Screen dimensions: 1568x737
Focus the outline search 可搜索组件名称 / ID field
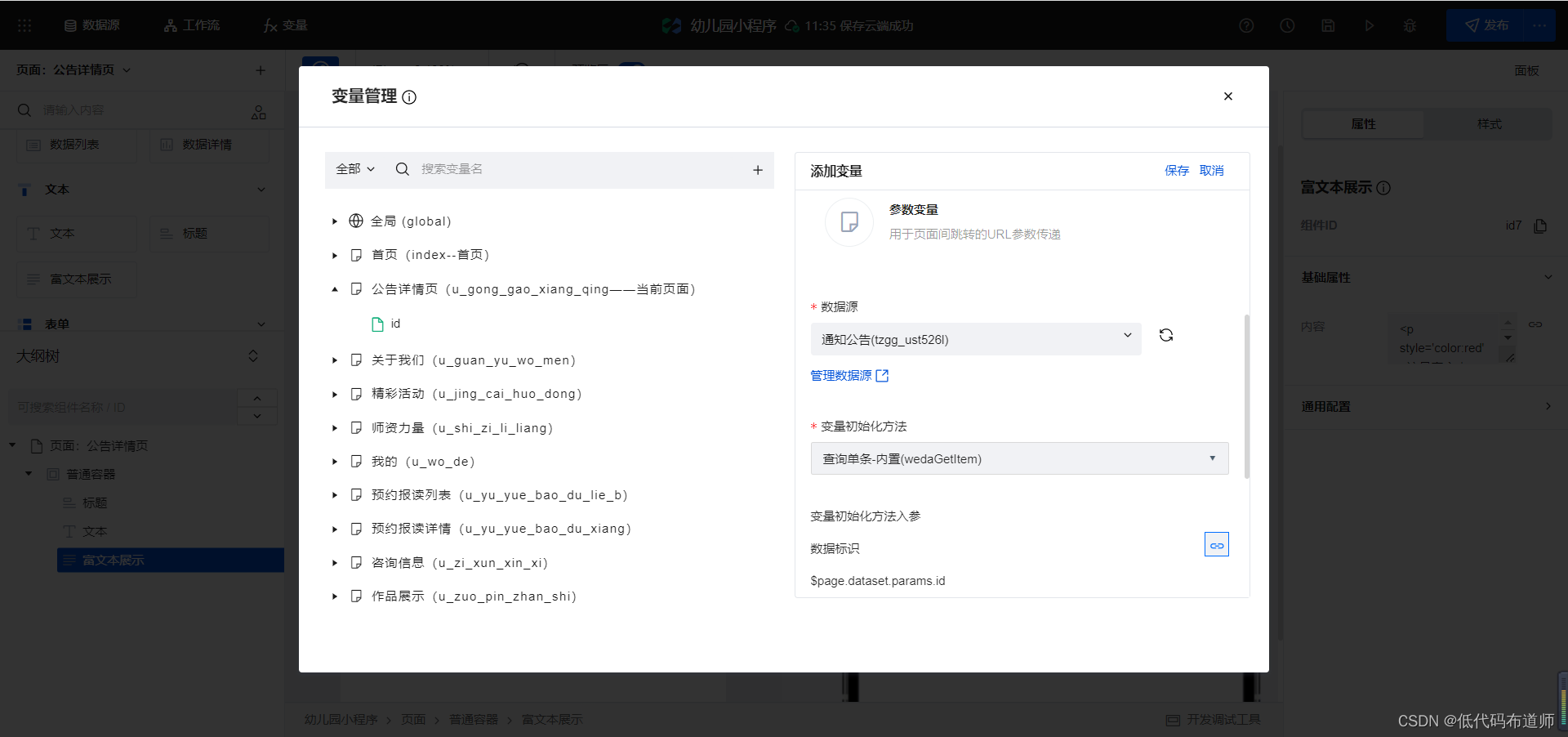(x=122, y=407)
